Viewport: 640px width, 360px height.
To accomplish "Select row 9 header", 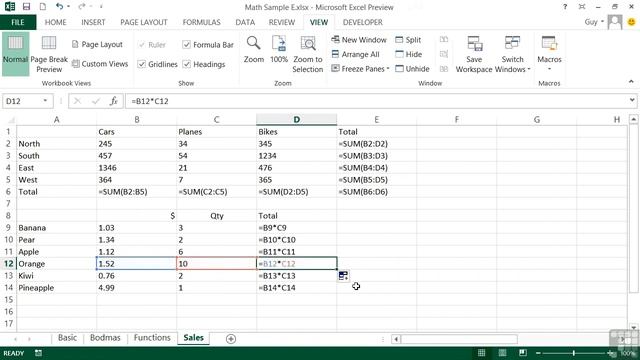I will pos(8,228).
